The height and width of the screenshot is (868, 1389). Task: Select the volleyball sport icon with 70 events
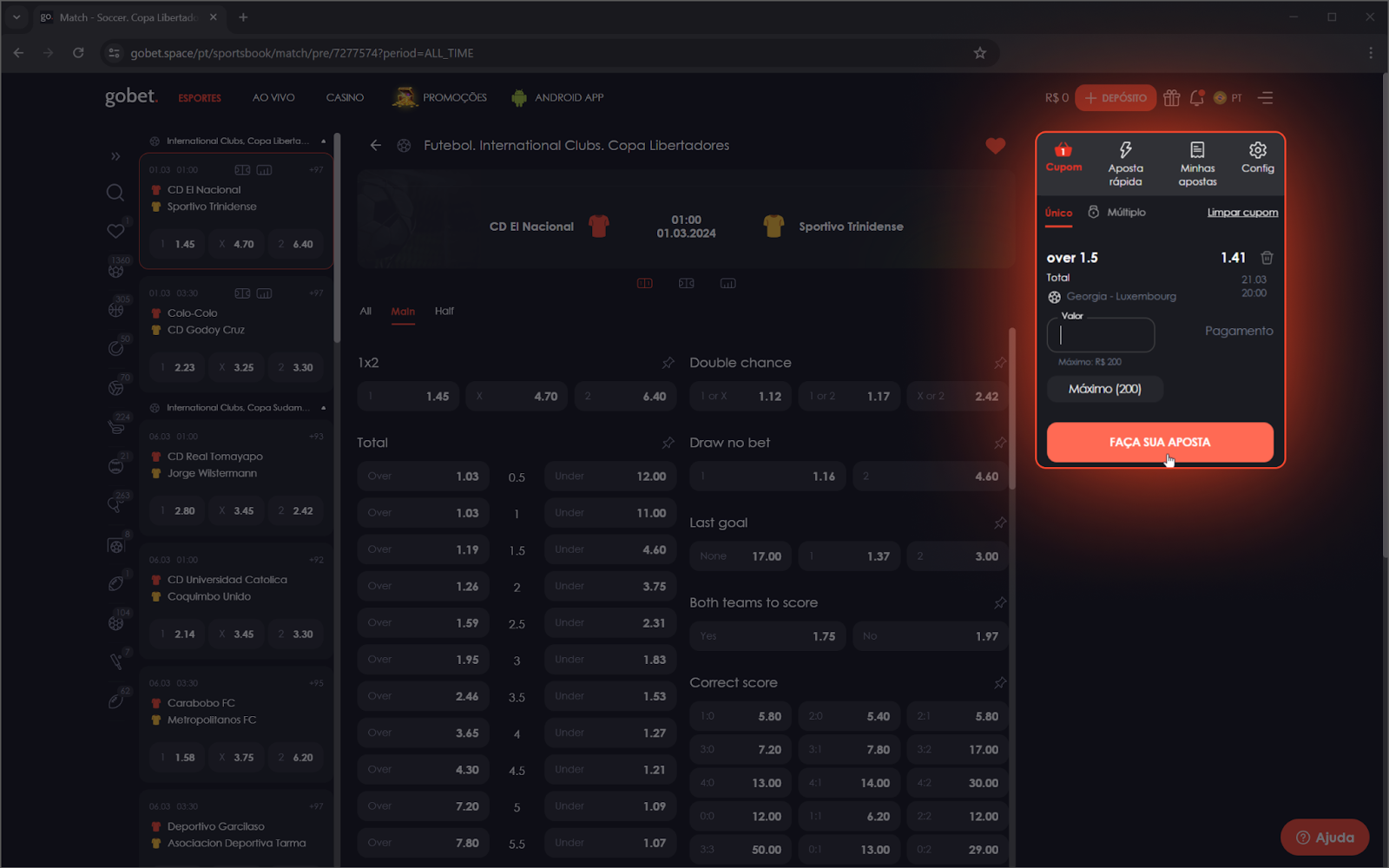click(115, 388)
